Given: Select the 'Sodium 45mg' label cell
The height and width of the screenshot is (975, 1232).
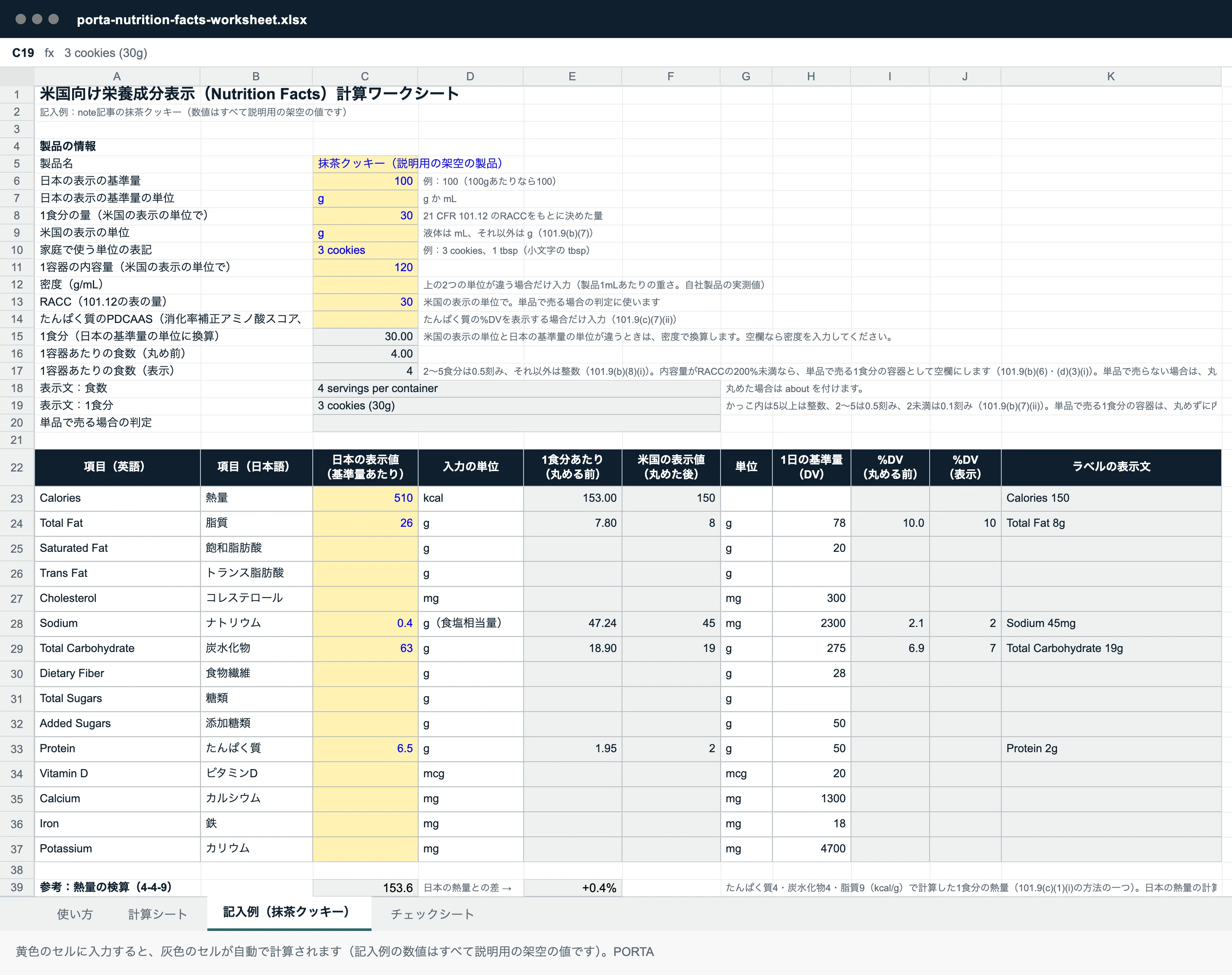Looking at the screenshot, I should click(x=1111, y=624).
